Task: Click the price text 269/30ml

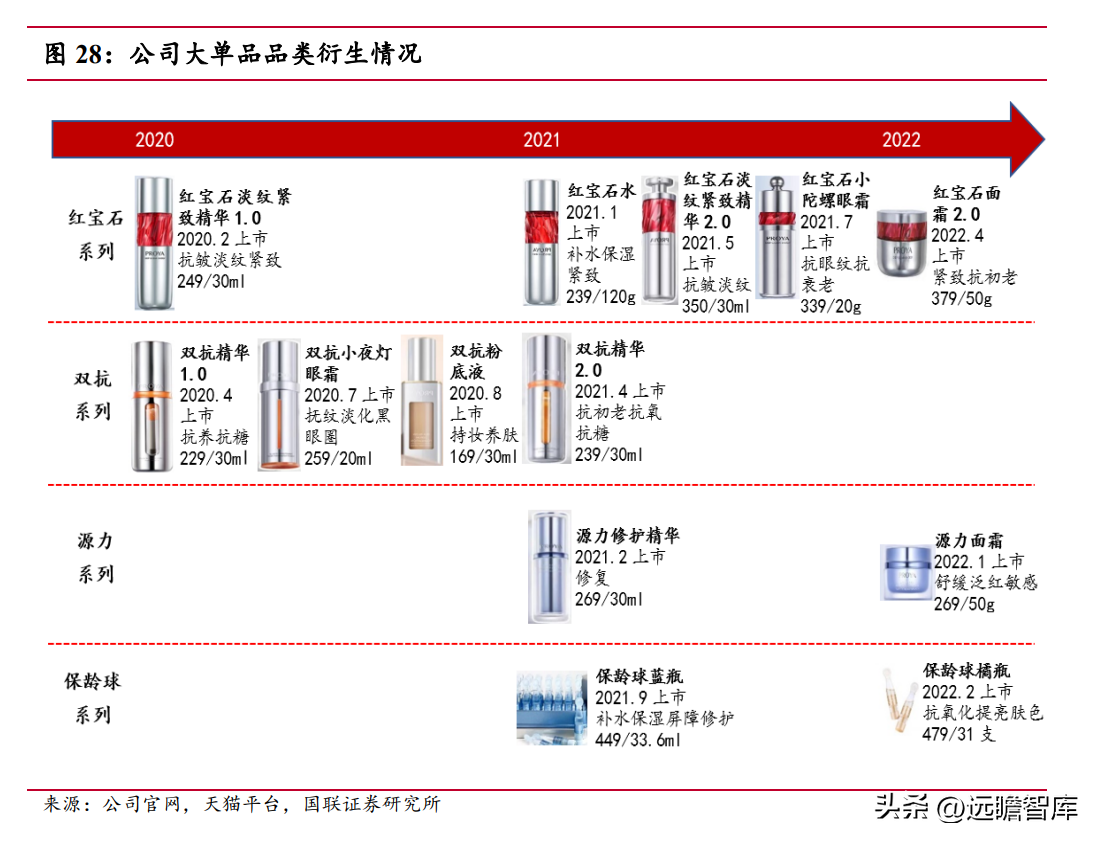Action: click(609, 600)
